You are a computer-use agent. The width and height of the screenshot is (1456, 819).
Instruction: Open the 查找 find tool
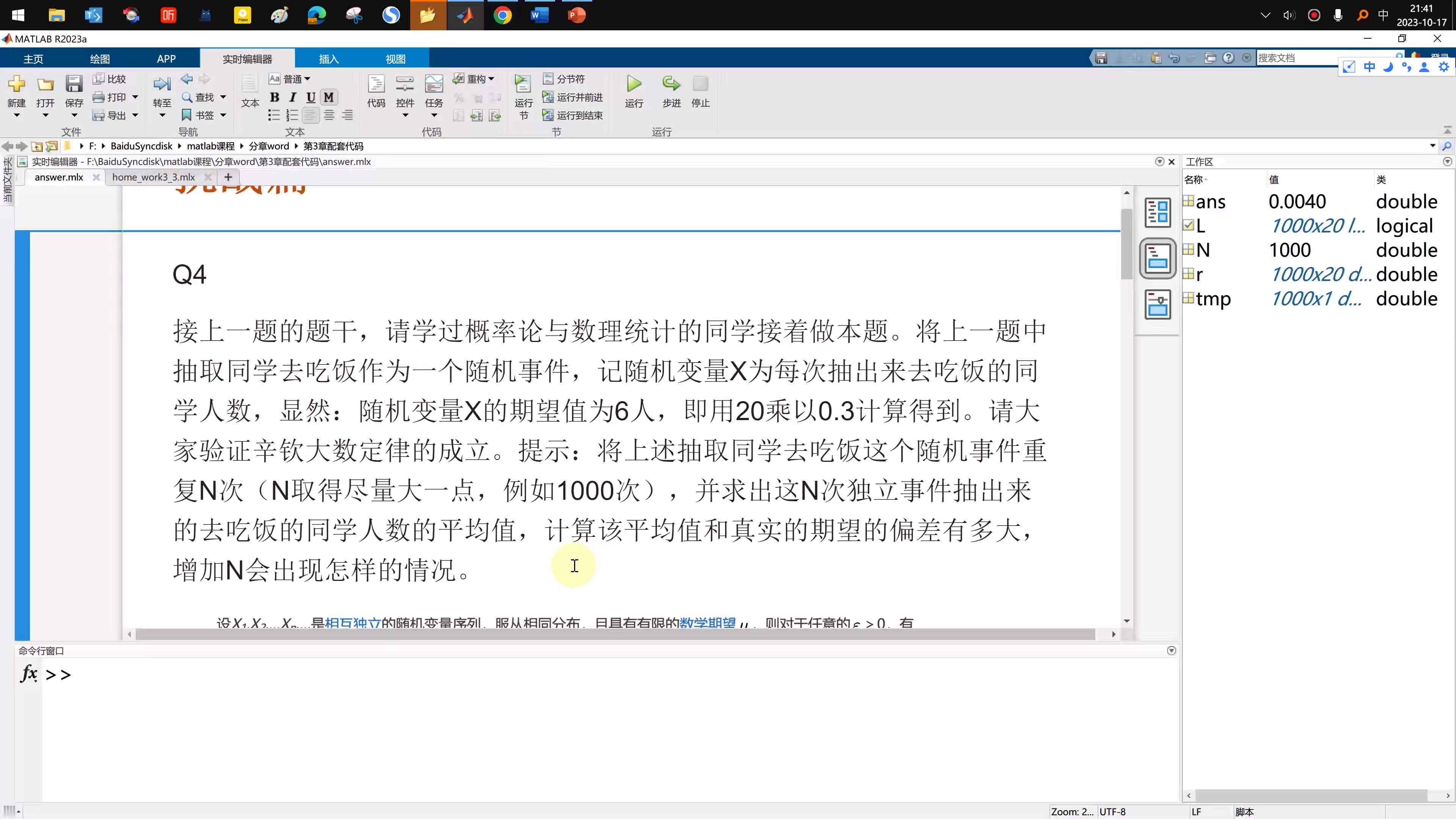pos(201,97)
